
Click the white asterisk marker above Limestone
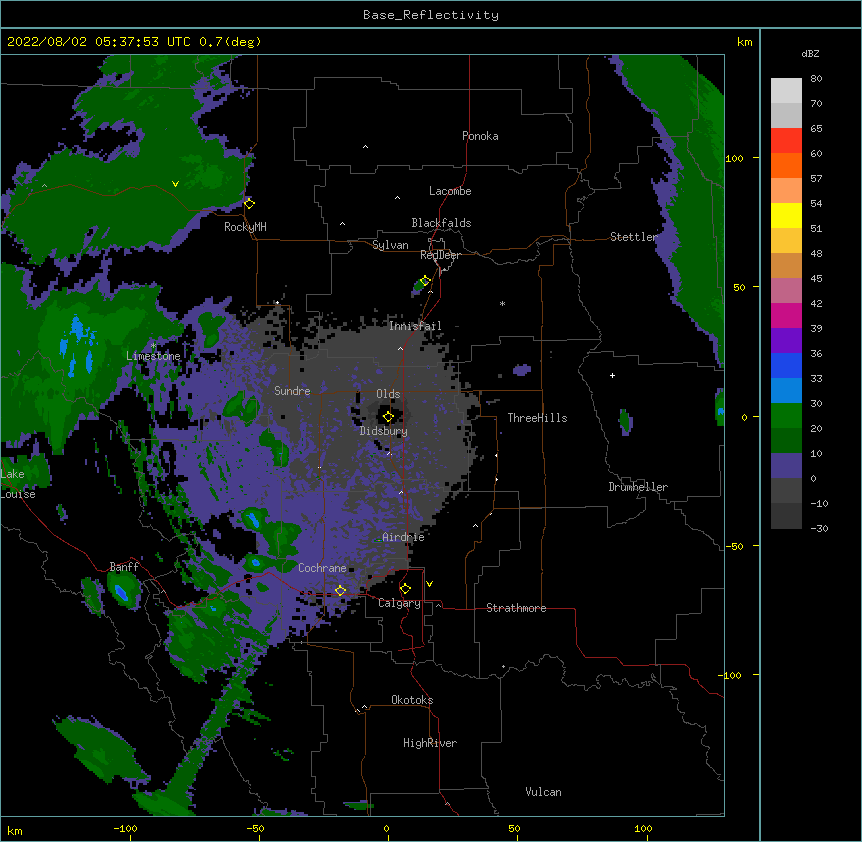(x=153, y=346)
